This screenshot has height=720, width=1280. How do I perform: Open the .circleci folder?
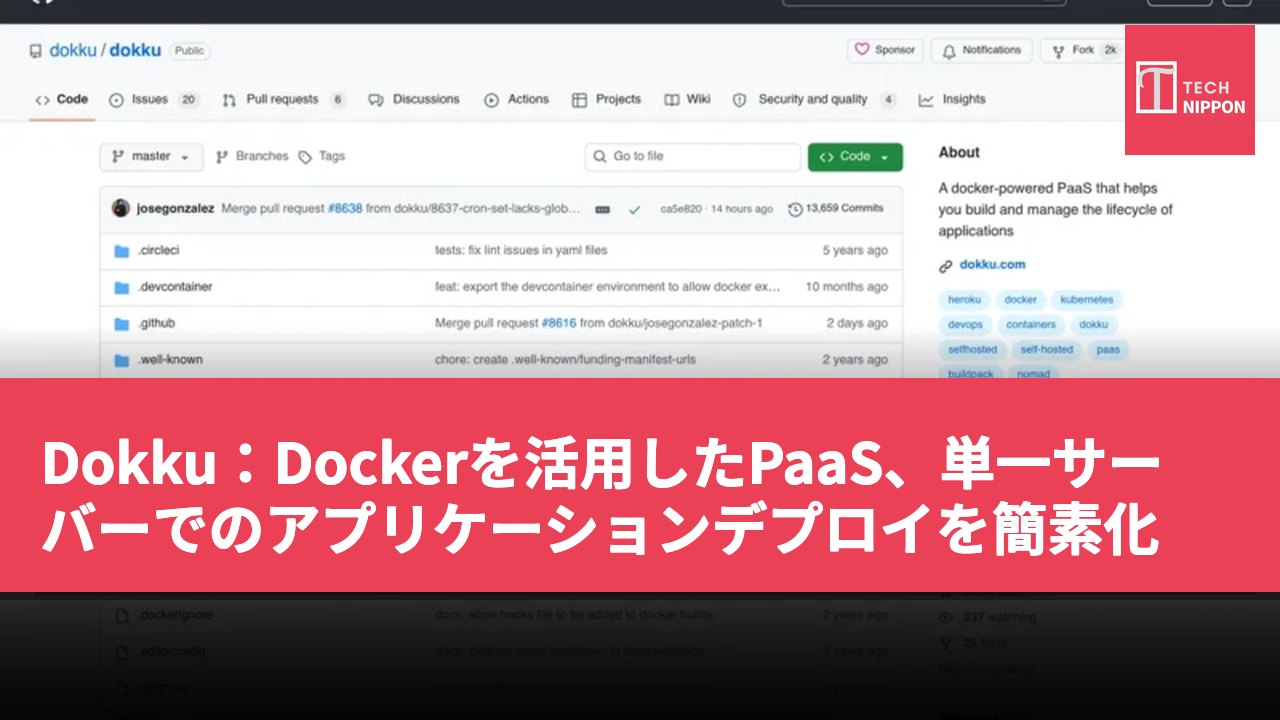pyautogui.click(x=158, y=251)
